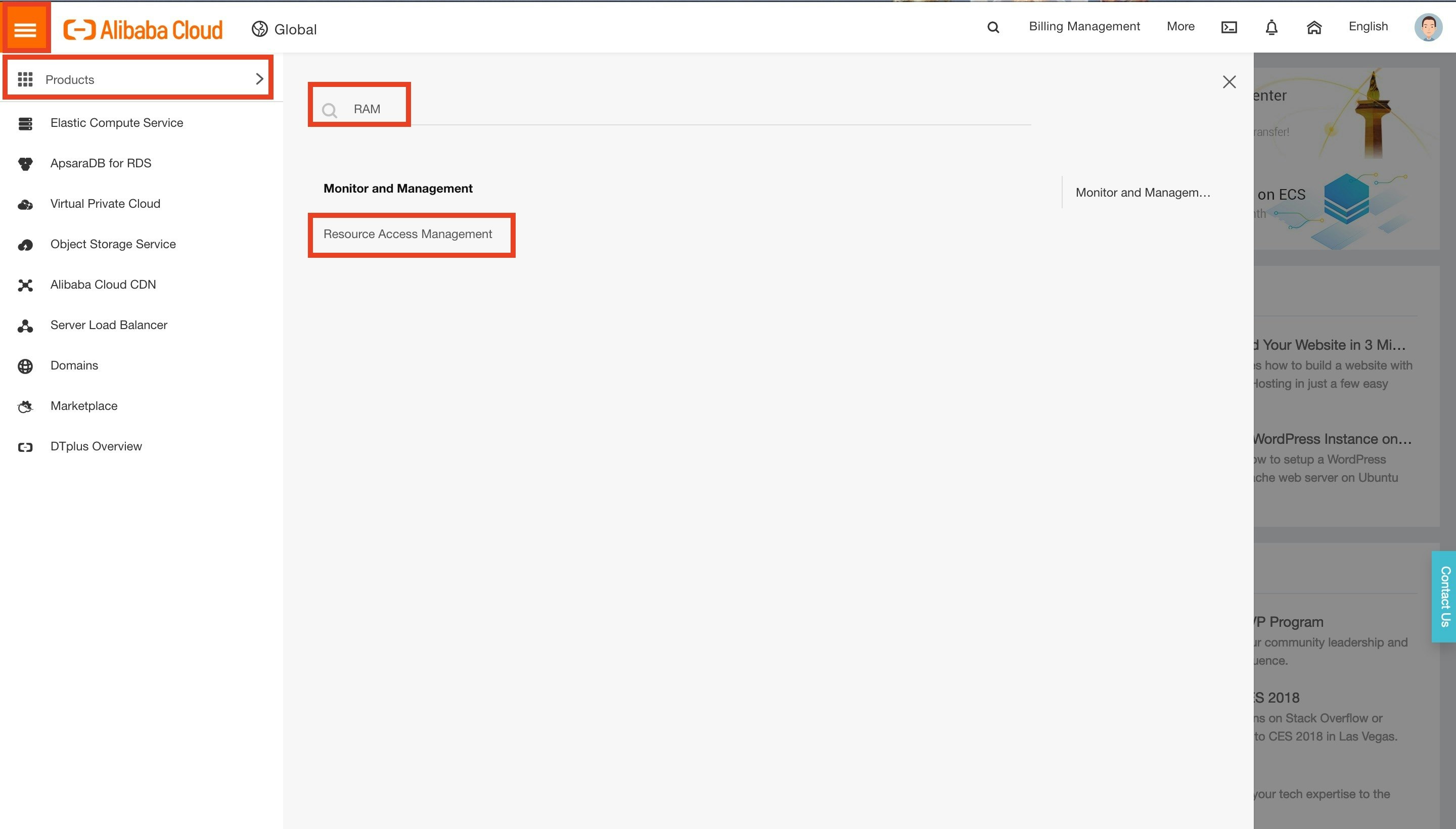Click the ApsaraDB for RDS icon

click(25, 164)
